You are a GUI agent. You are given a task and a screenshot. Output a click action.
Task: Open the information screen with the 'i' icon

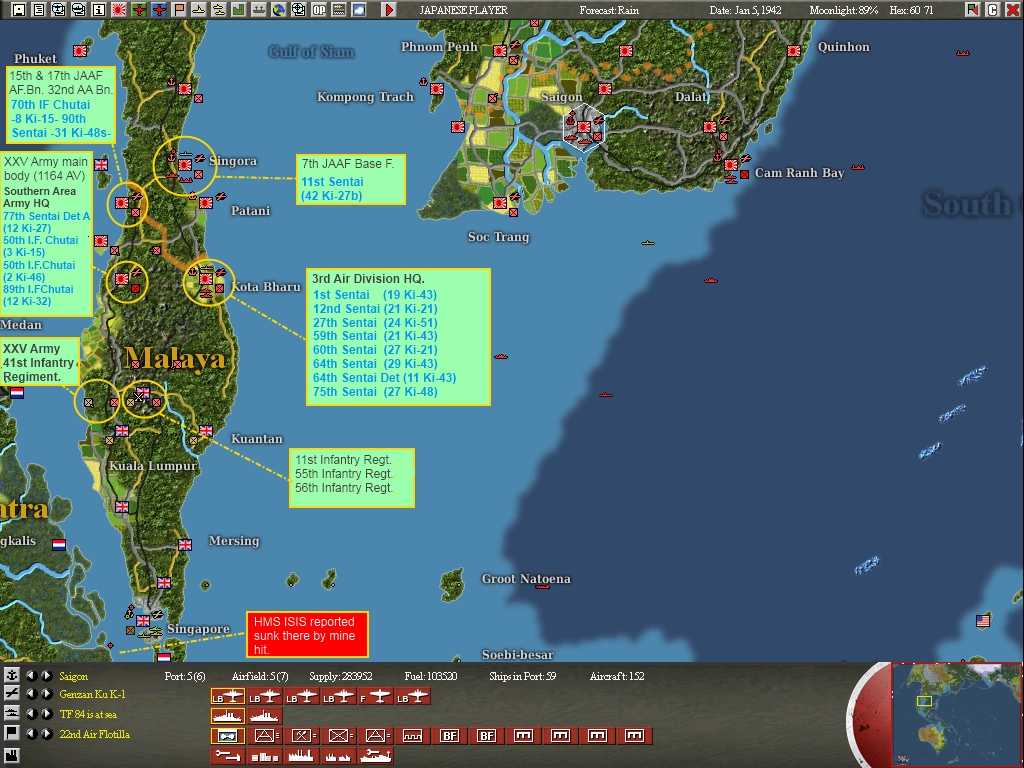[98, 9]
